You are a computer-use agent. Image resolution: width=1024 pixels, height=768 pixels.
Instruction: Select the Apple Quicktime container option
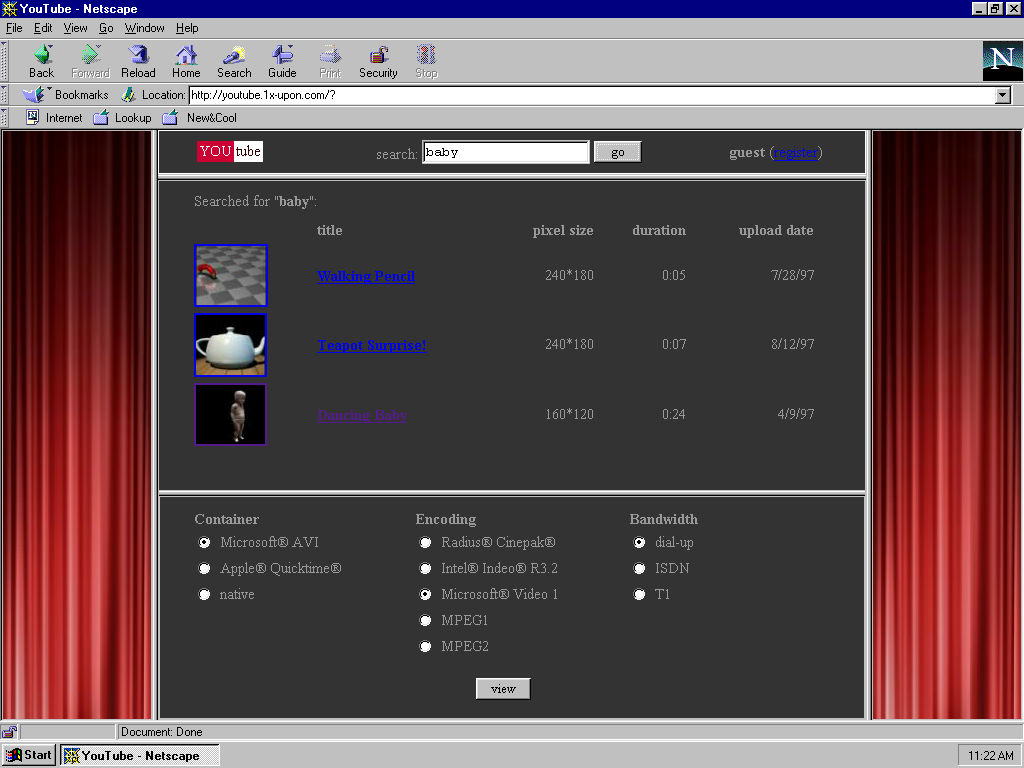(205, 569)
